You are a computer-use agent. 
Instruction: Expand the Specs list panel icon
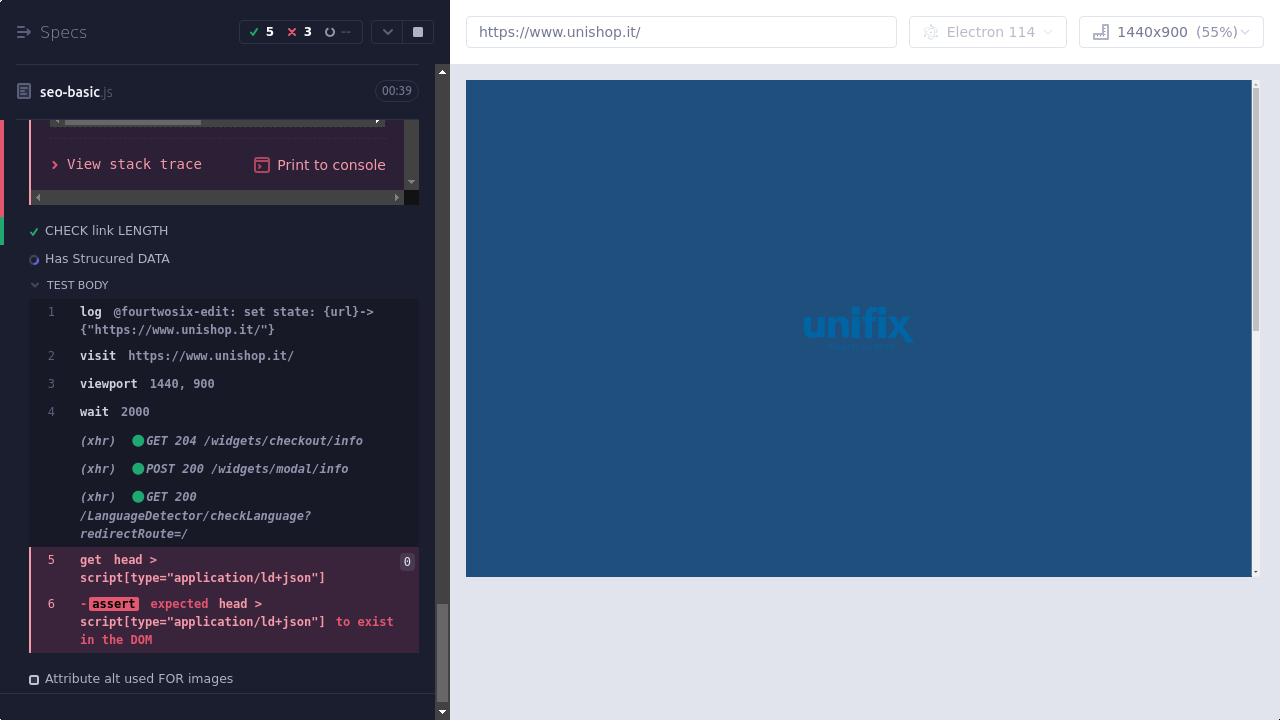click(24, 32)
